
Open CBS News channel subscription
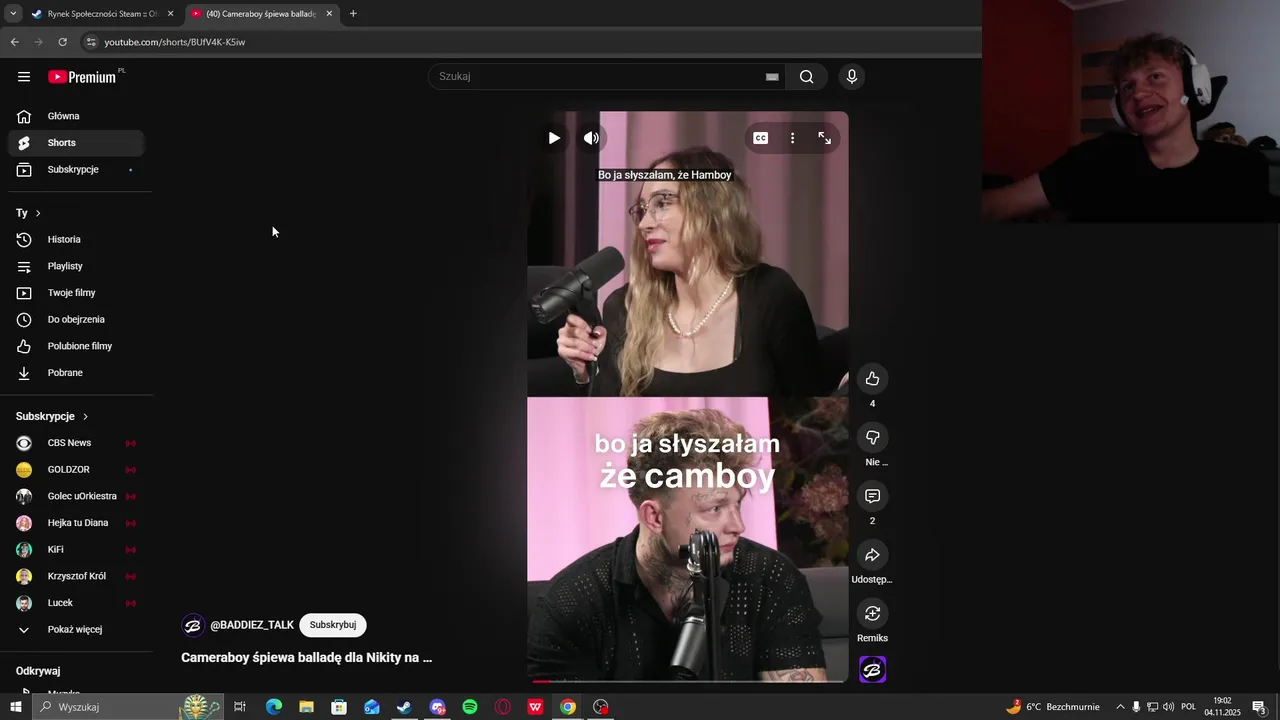(x=76, y=443)
